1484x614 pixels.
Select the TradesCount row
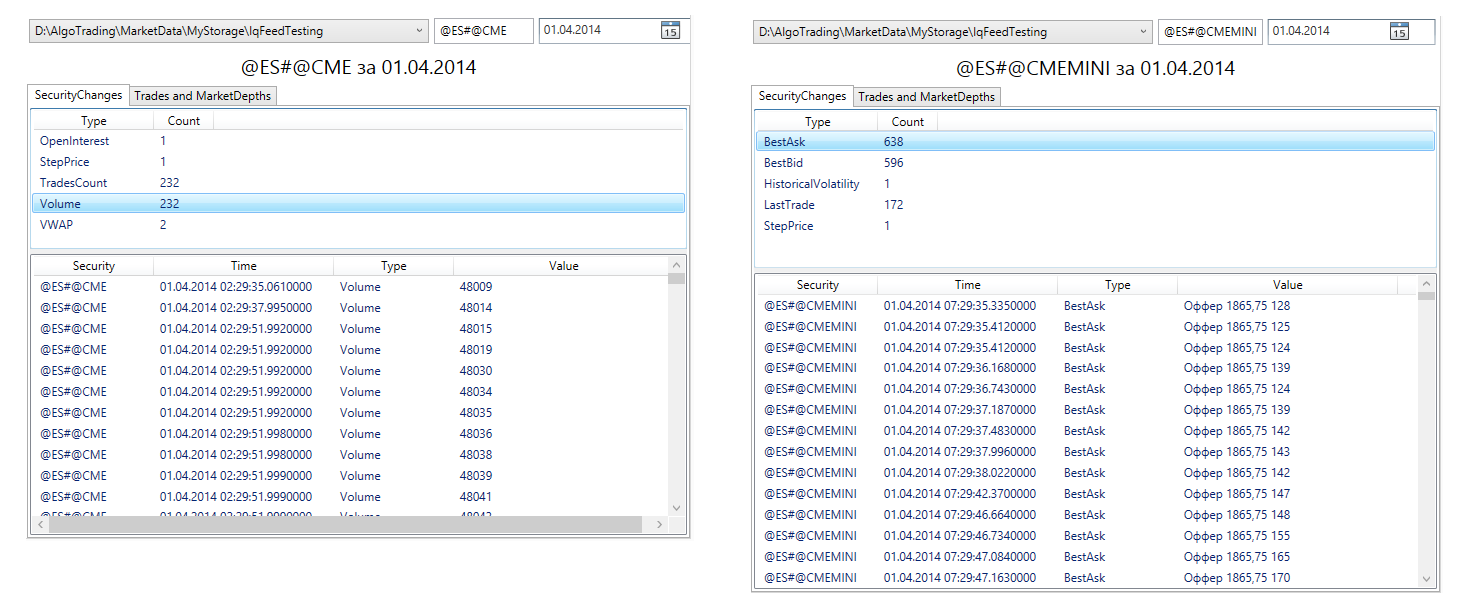click(x=74, y=183)
